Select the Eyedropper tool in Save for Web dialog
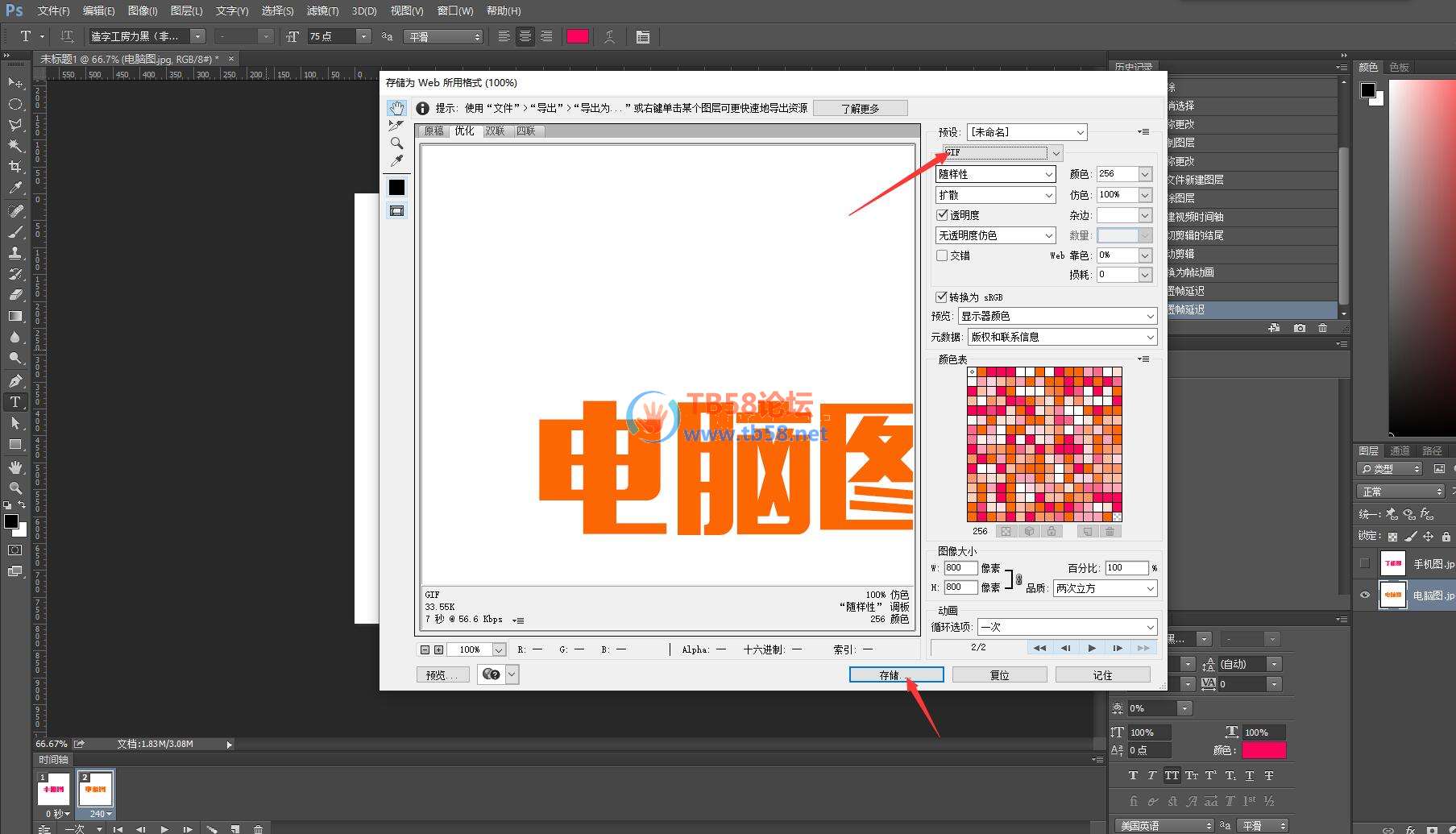 [x=396, y=161]
